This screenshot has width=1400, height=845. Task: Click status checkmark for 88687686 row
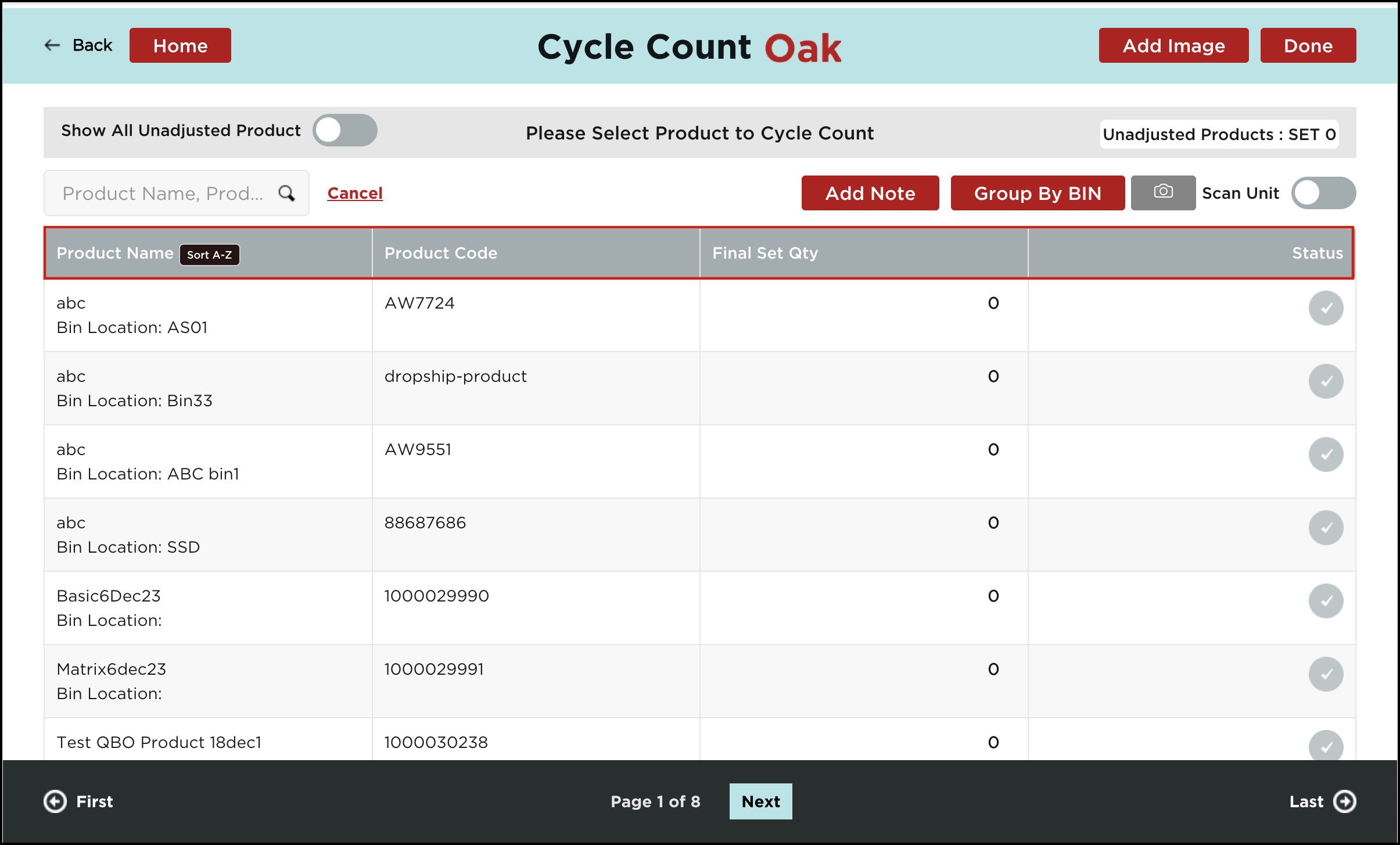(x=1326, y=528)
